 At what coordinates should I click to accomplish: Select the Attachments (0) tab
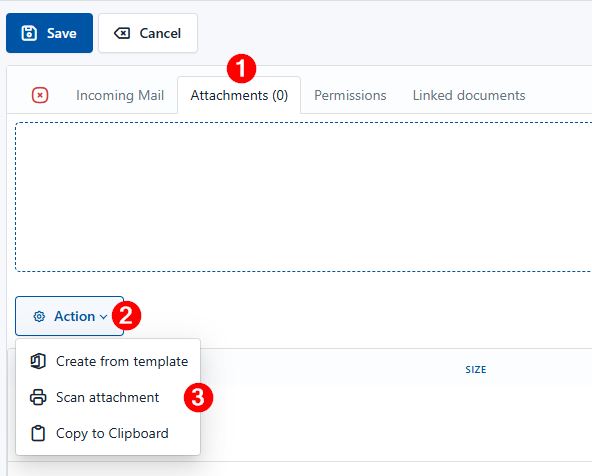point(239,95)
